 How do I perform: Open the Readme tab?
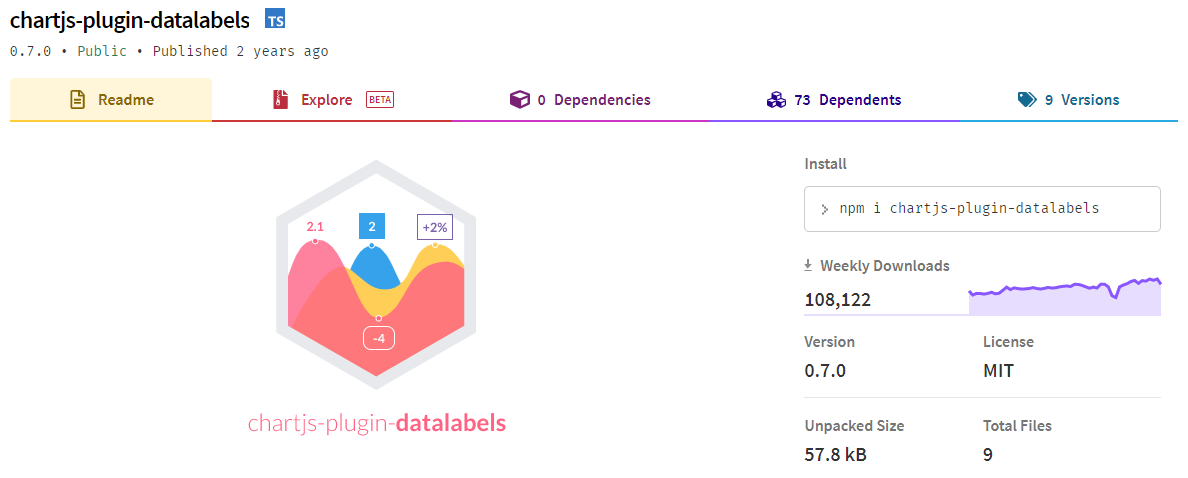pyautogui.click(x=111, y=99)
